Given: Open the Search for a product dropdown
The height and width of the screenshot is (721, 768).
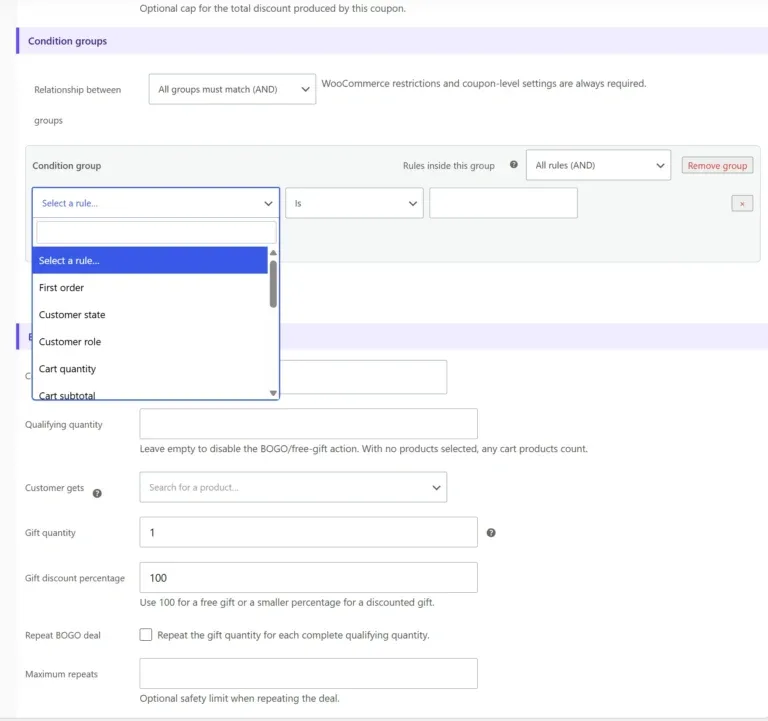Looking at the screenshot, I should 293,487.
